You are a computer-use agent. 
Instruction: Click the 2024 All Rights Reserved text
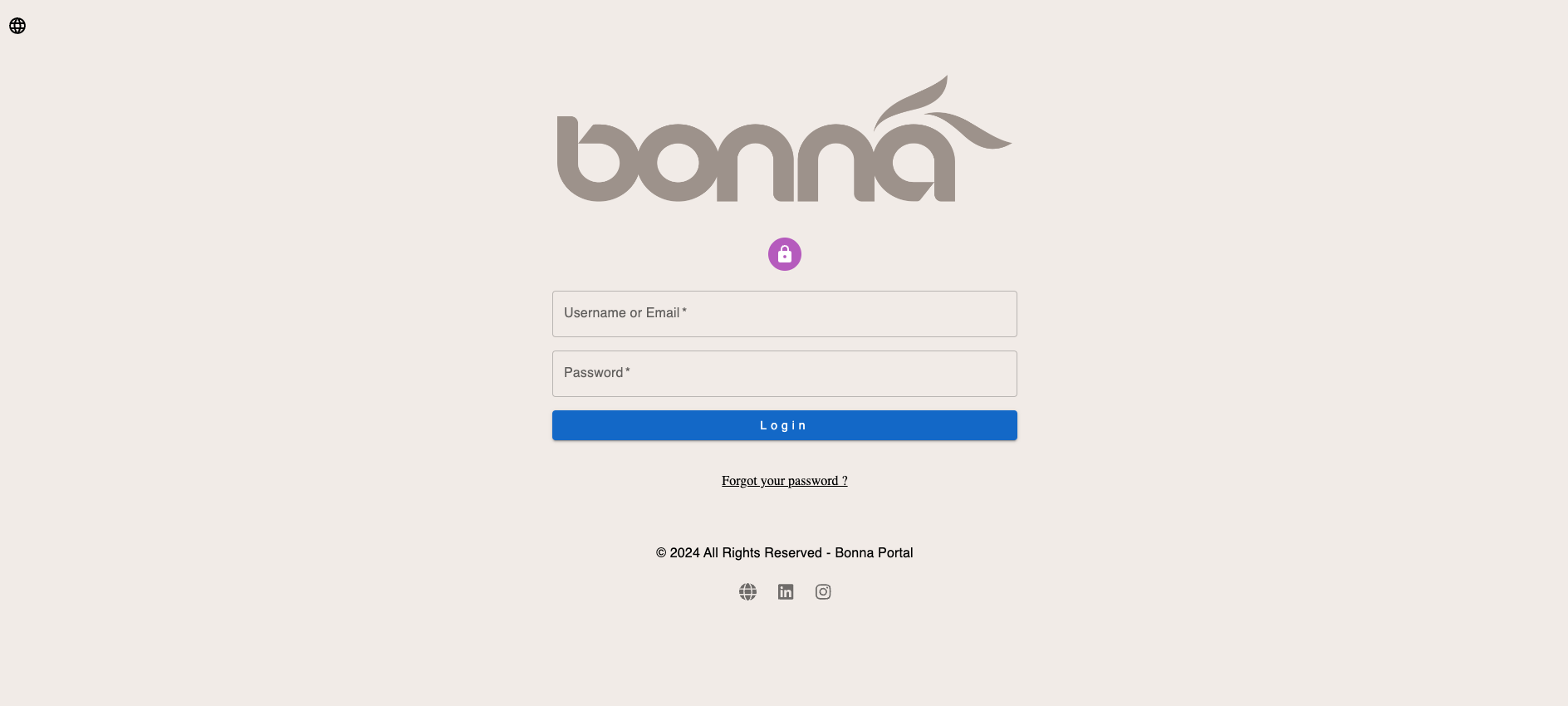(745, 553)
